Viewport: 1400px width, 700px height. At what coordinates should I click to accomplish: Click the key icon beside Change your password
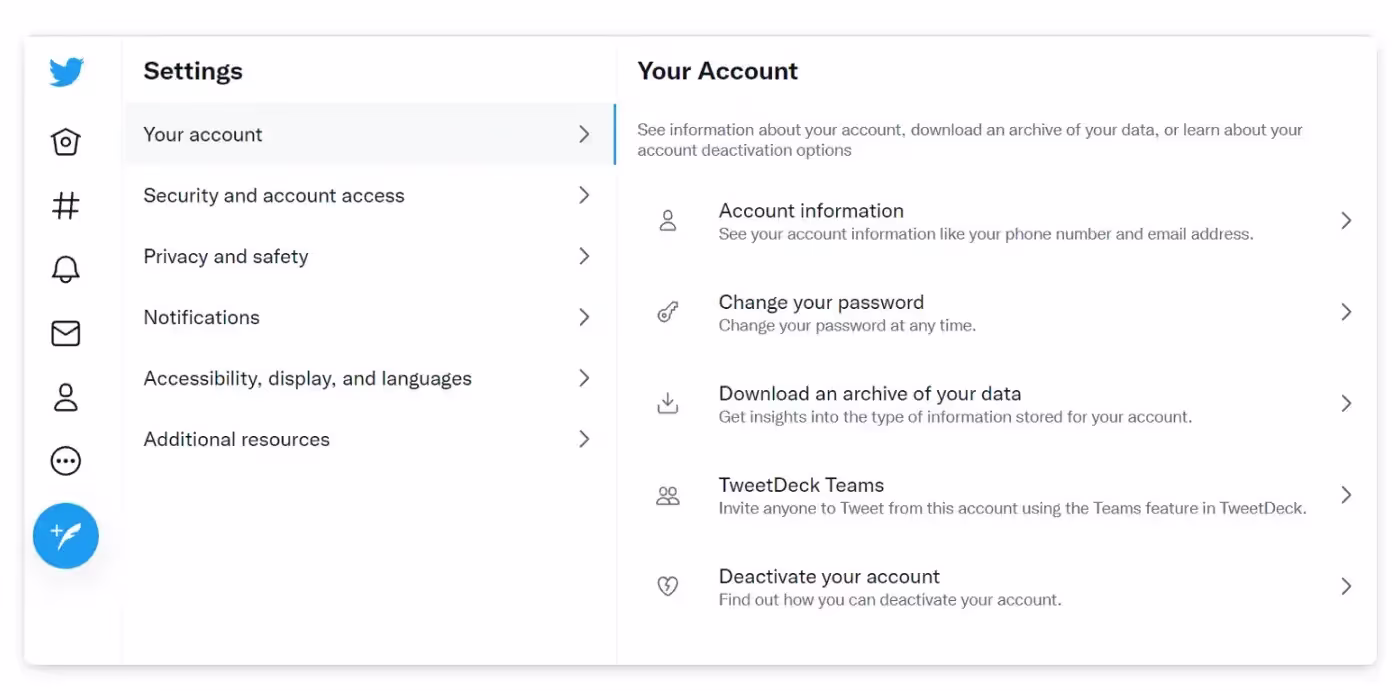click(667, 313)
